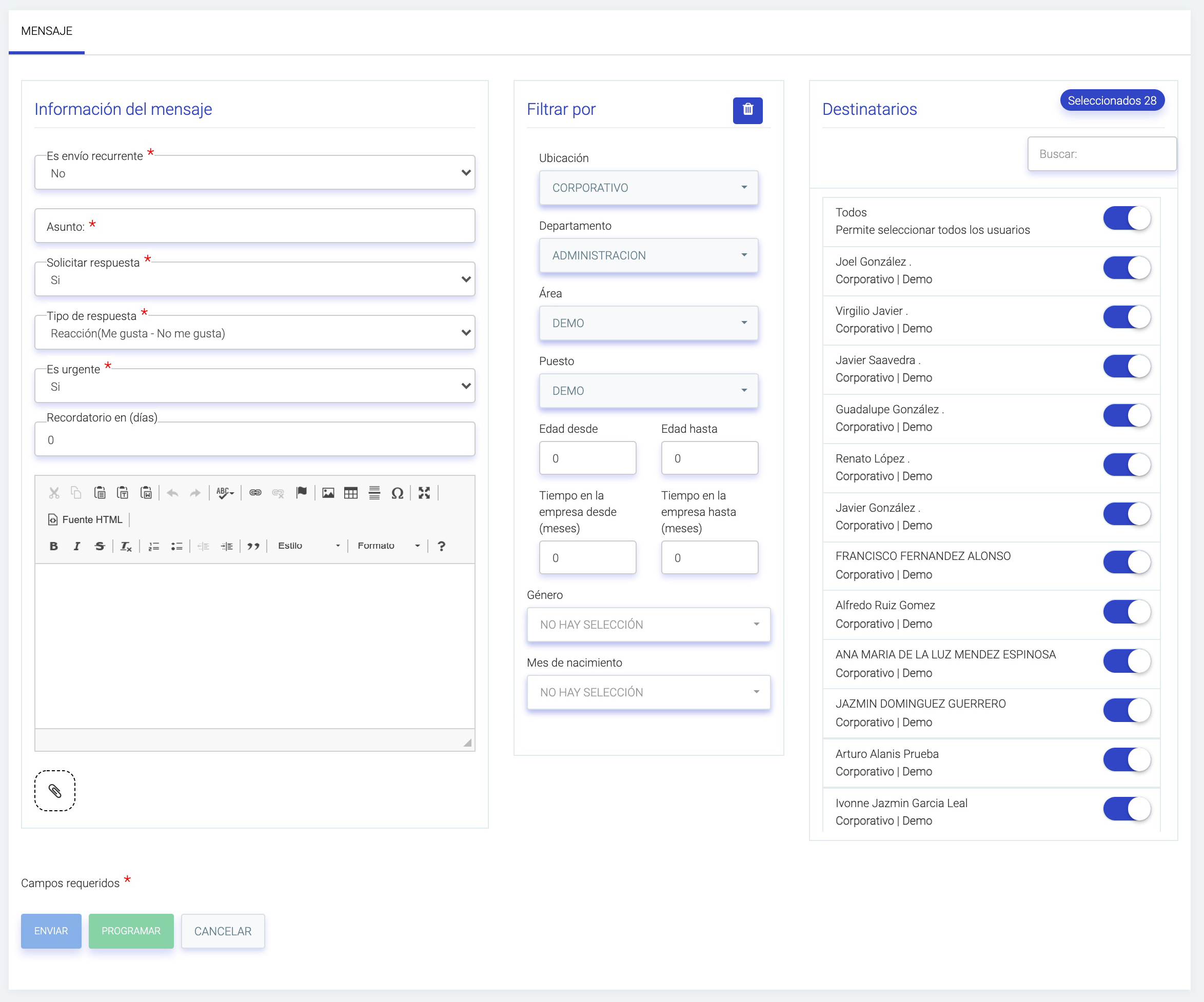Insert a numbered list
1204x1002 pixels.
pyautogui.click(x=154, y=546)
